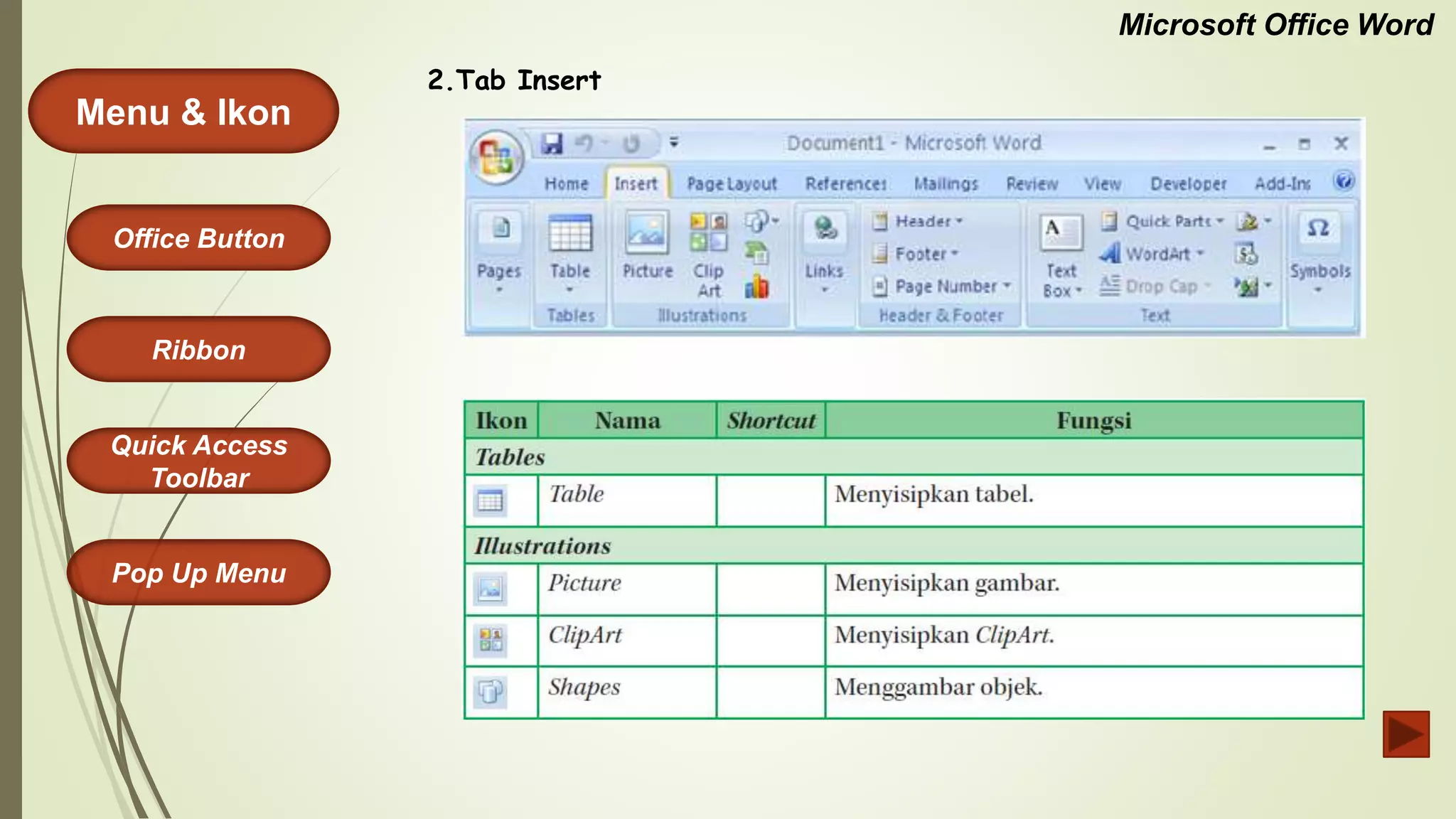The width and height of the screenshot is (1456, 819).
Task: Click the round Office Button logo
Action: pos(497,157)
